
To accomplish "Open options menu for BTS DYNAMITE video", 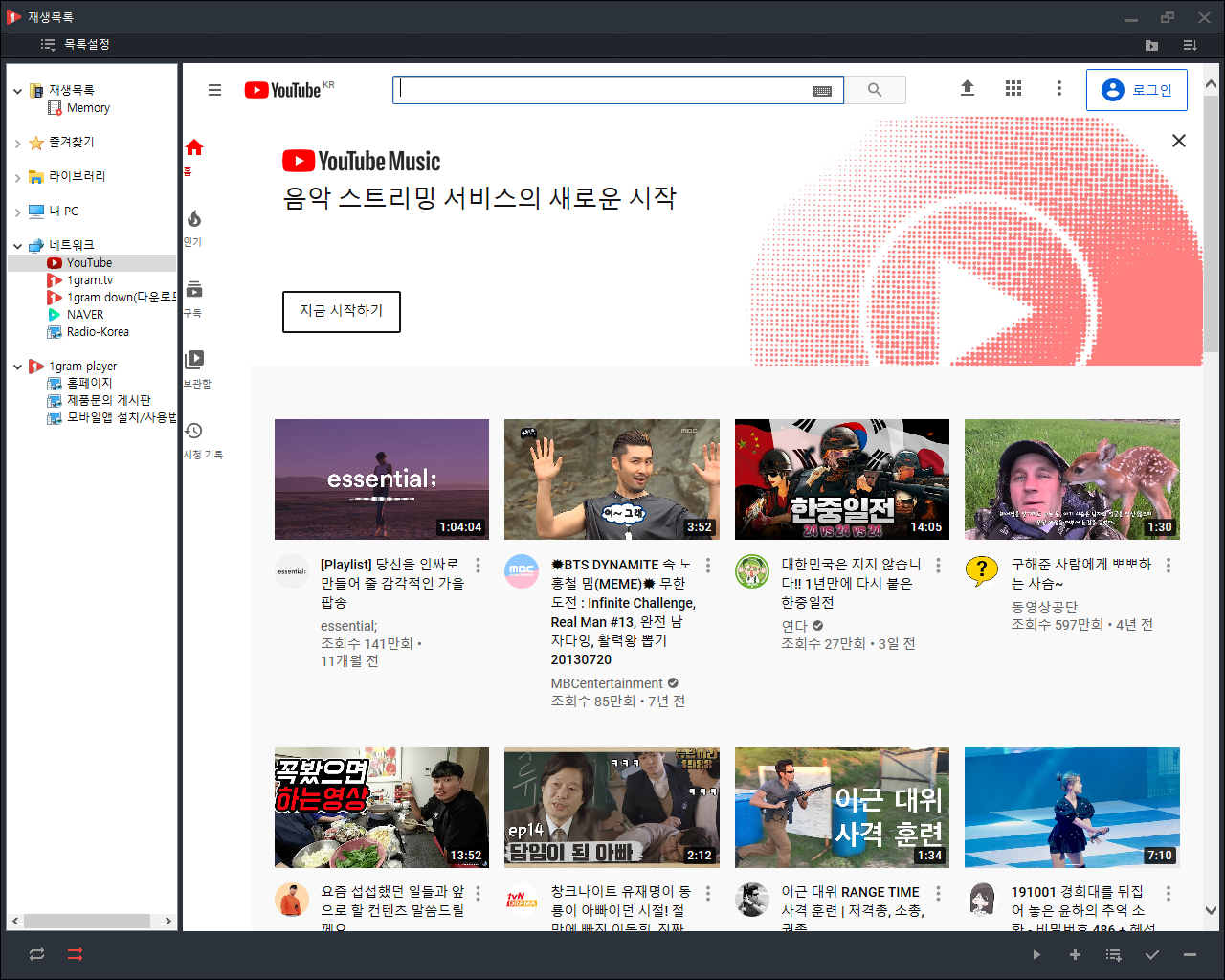I will 708,566.
